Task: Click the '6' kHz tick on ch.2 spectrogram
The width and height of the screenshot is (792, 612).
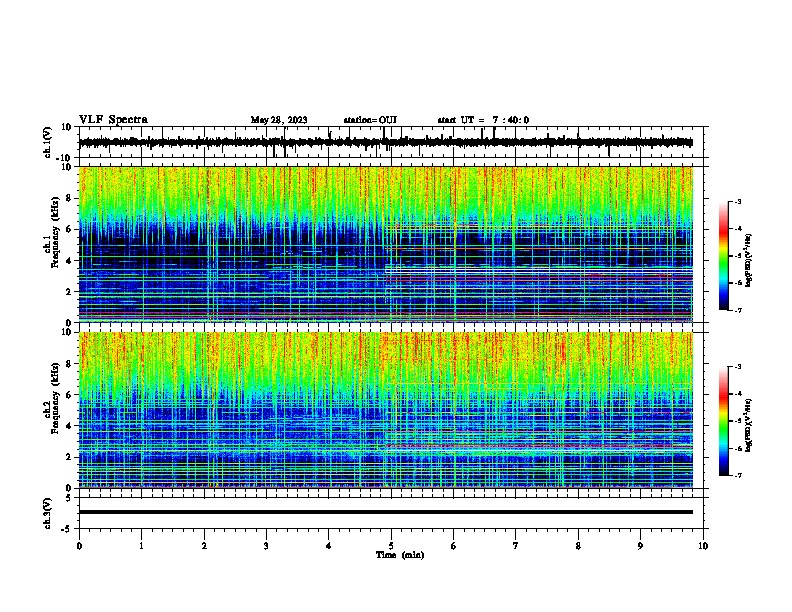Action: [x=69, y=395]
